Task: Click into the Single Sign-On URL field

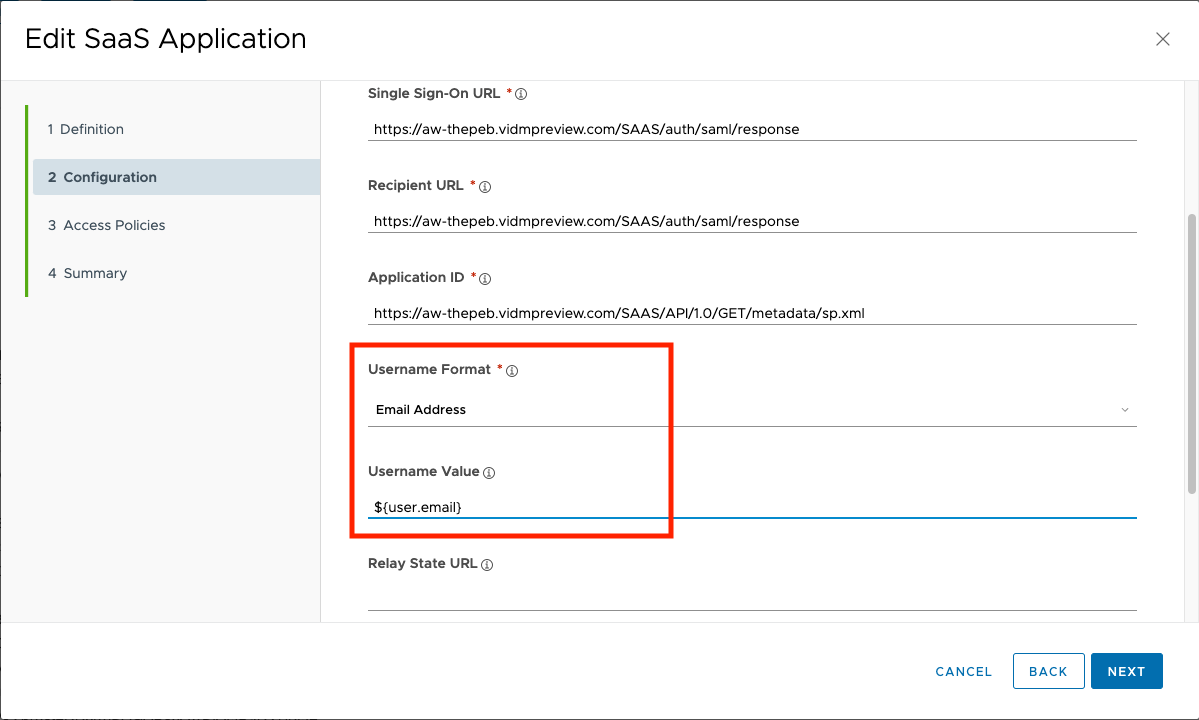Action: (x=750, y=129)
